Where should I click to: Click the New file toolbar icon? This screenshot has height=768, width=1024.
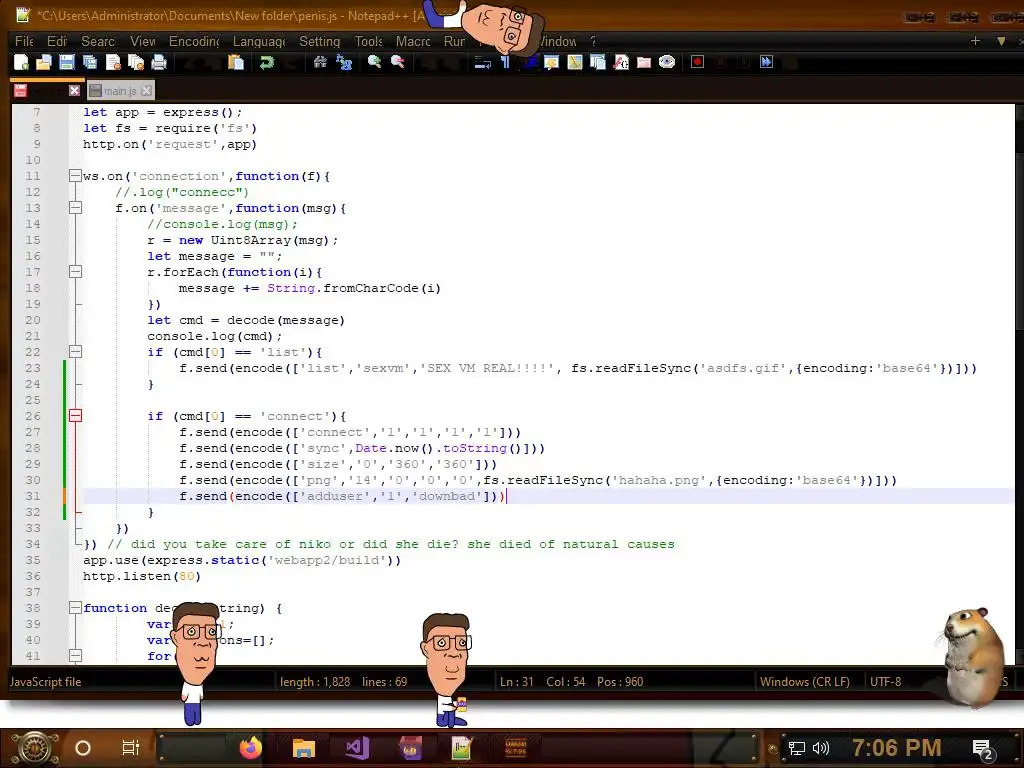pyautogui.click(x=21, y=62)
